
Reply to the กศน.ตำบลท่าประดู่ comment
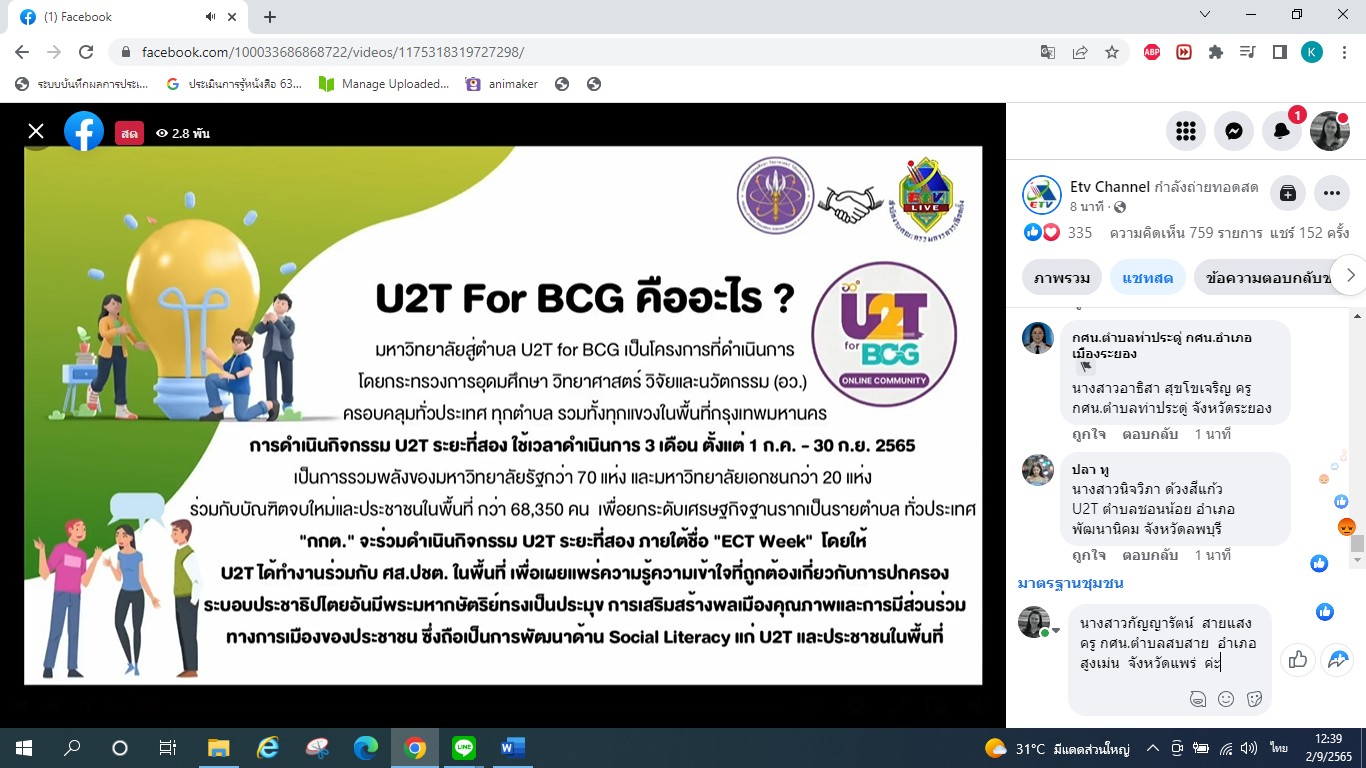[x=1150, y=435]
